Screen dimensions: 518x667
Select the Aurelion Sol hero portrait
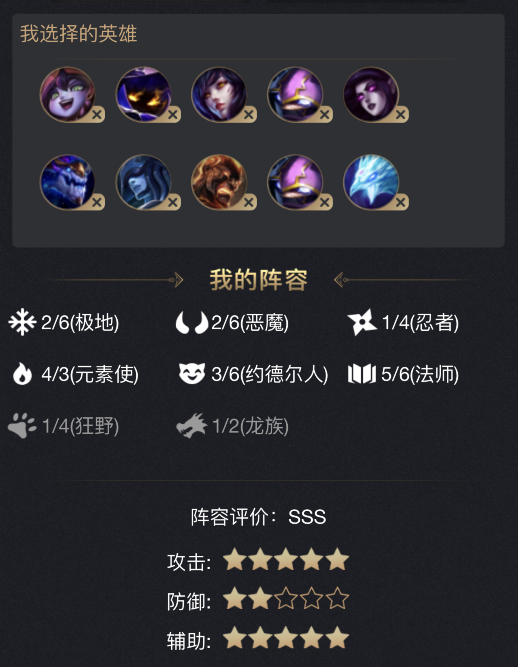click(67, 182)
